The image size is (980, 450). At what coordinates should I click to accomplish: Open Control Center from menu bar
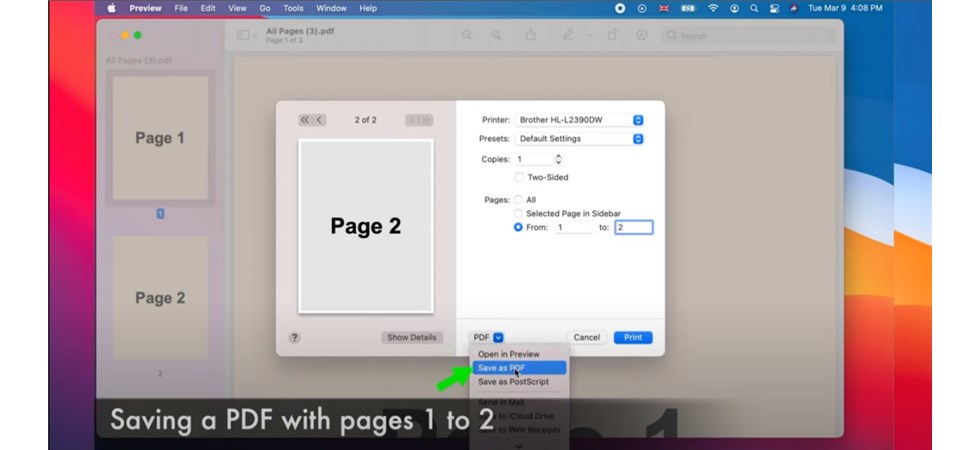click(773, 8)
